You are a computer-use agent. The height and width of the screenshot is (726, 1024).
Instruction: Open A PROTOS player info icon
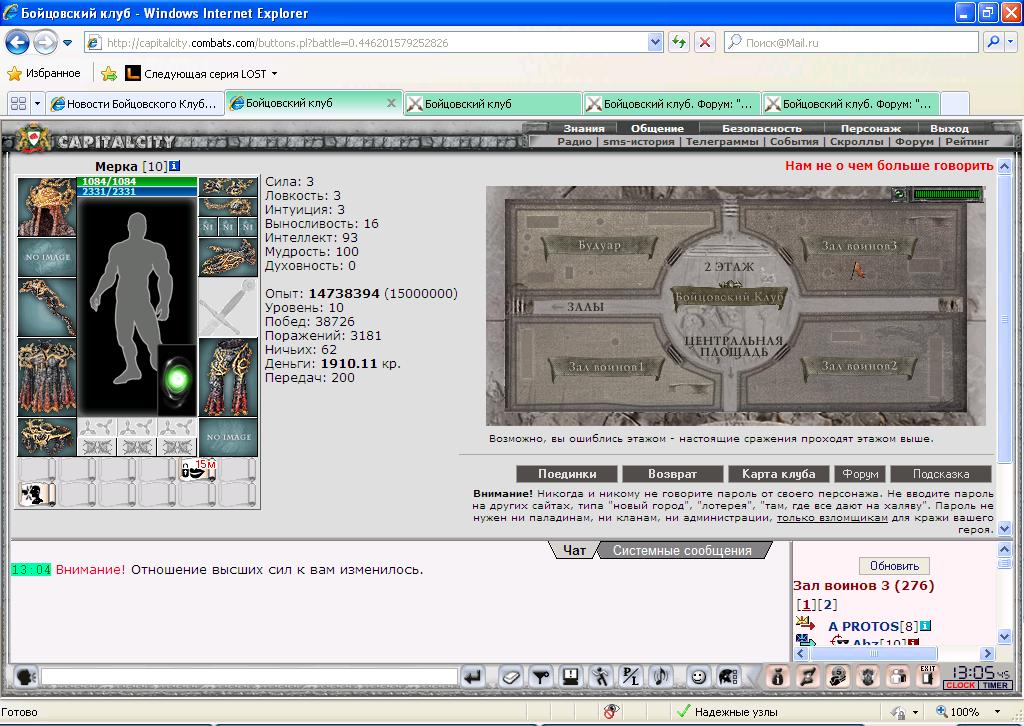click(925, 625)
